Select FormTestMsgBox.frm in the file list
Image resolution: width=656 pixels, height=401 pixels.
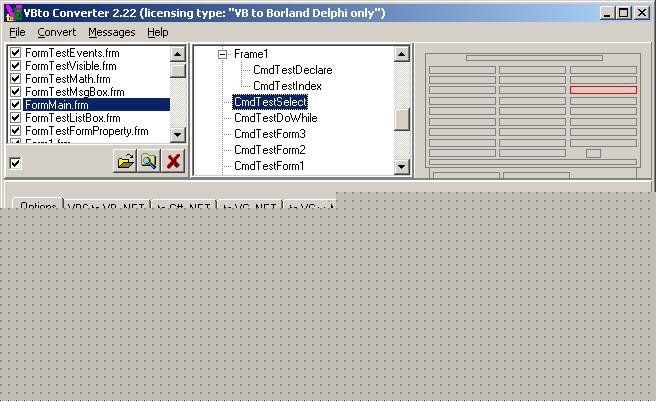click(75, 92)
